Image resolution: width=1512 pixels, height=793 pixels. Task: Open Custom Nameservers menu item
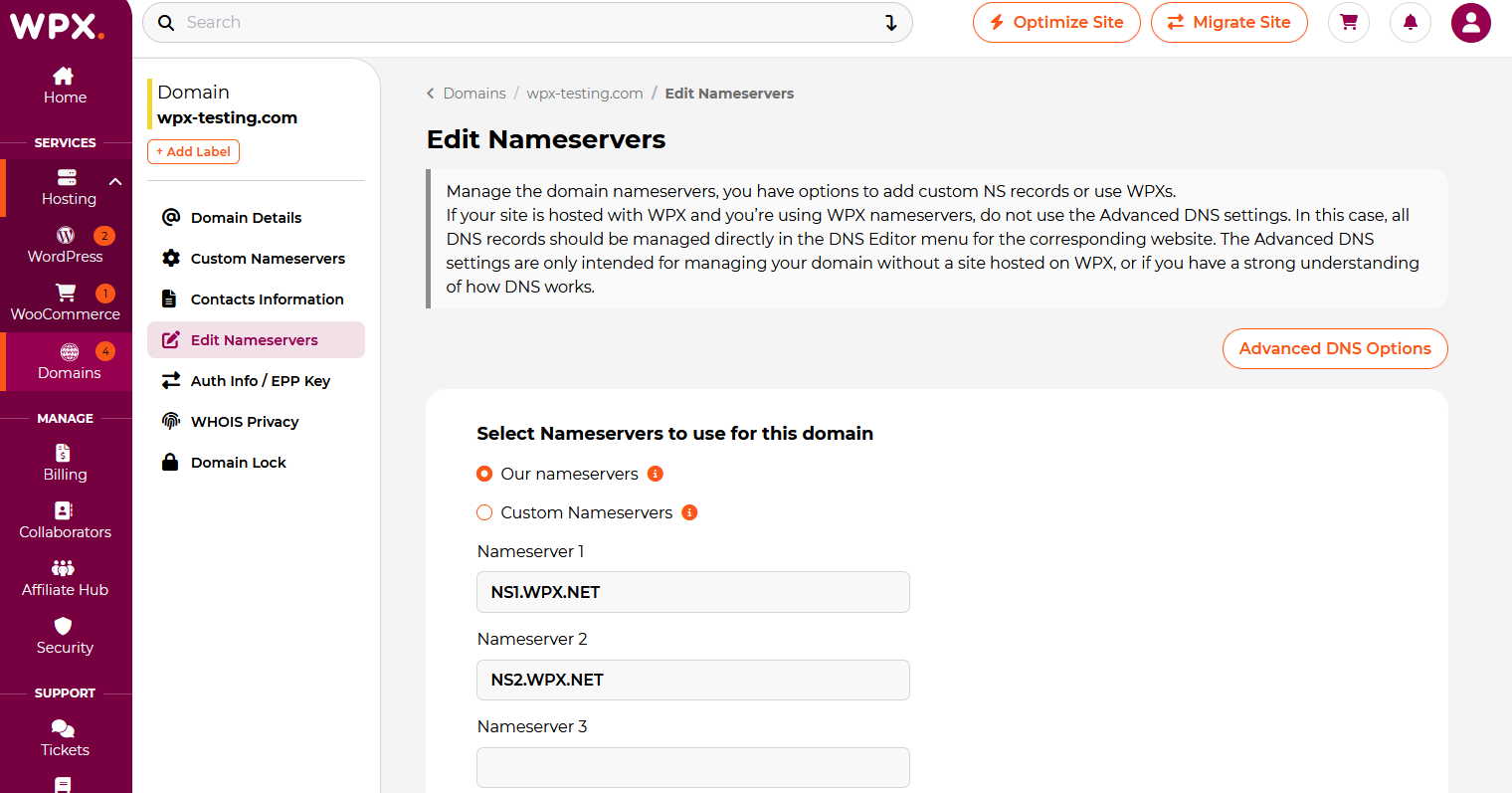[x=256, y=259]
